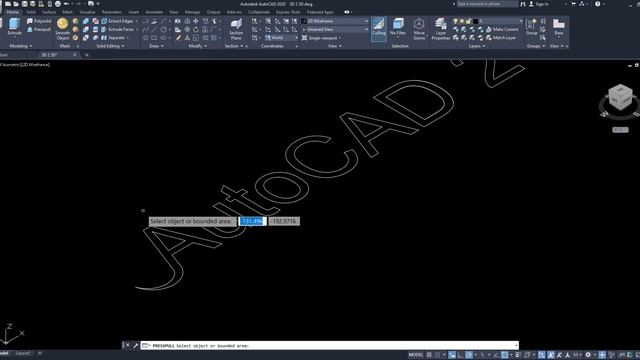Open the World UCS dropdown
640x360 pixels.
(281, 38)
